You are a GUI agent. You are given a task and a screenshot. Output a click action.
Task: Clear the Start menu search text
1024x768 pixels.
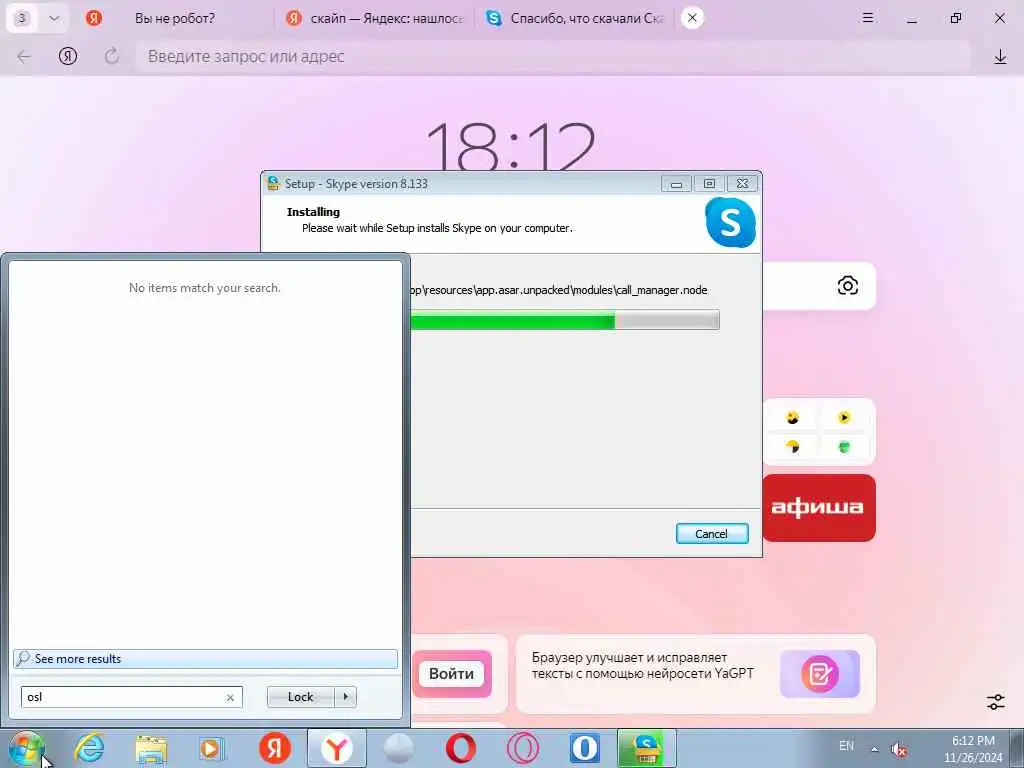click(x=230, y=697)
